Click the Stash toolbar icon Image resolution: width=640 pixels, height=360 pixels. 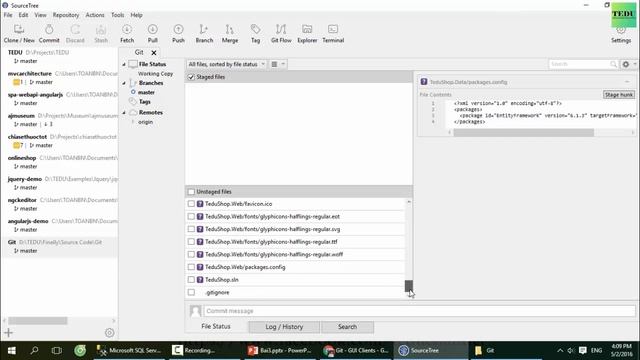point(101,33)
